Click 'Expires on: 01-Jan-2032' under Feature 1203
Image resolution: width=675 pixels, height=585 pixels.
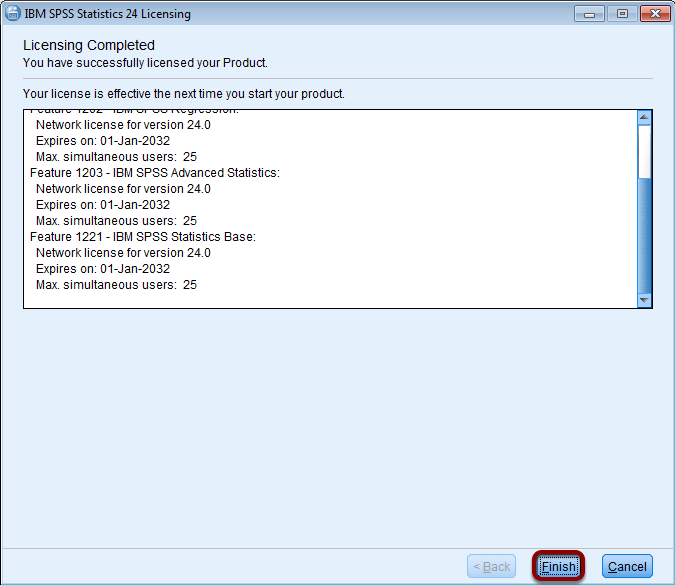tap(103, 205)
